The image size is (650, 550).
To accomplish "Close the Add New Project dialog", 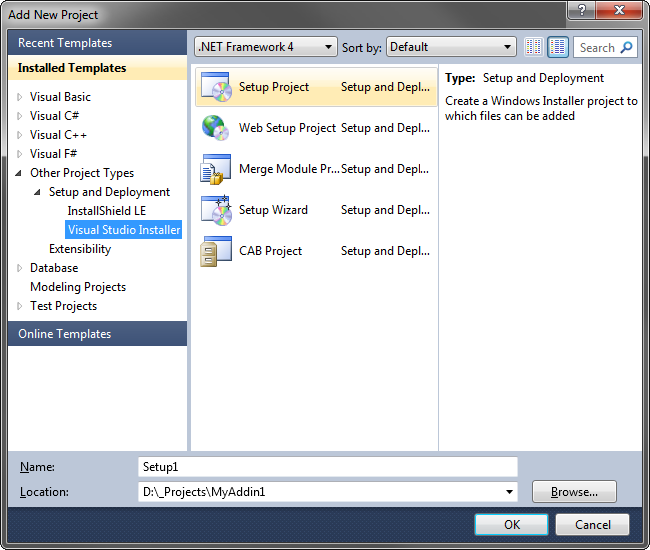I will tap(619, 10).
